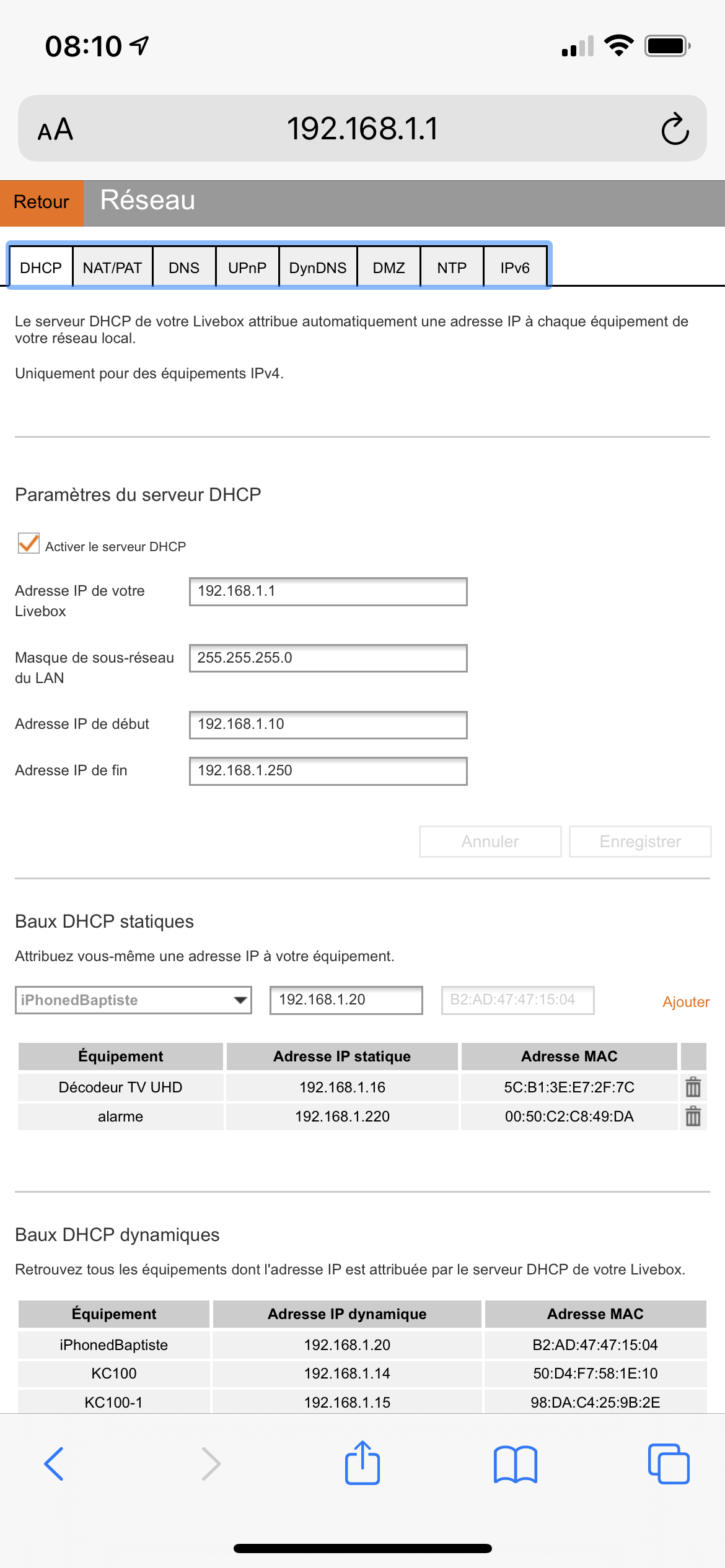Delete the Décodeur TV UHD static lease

(x=693, y=1087)
